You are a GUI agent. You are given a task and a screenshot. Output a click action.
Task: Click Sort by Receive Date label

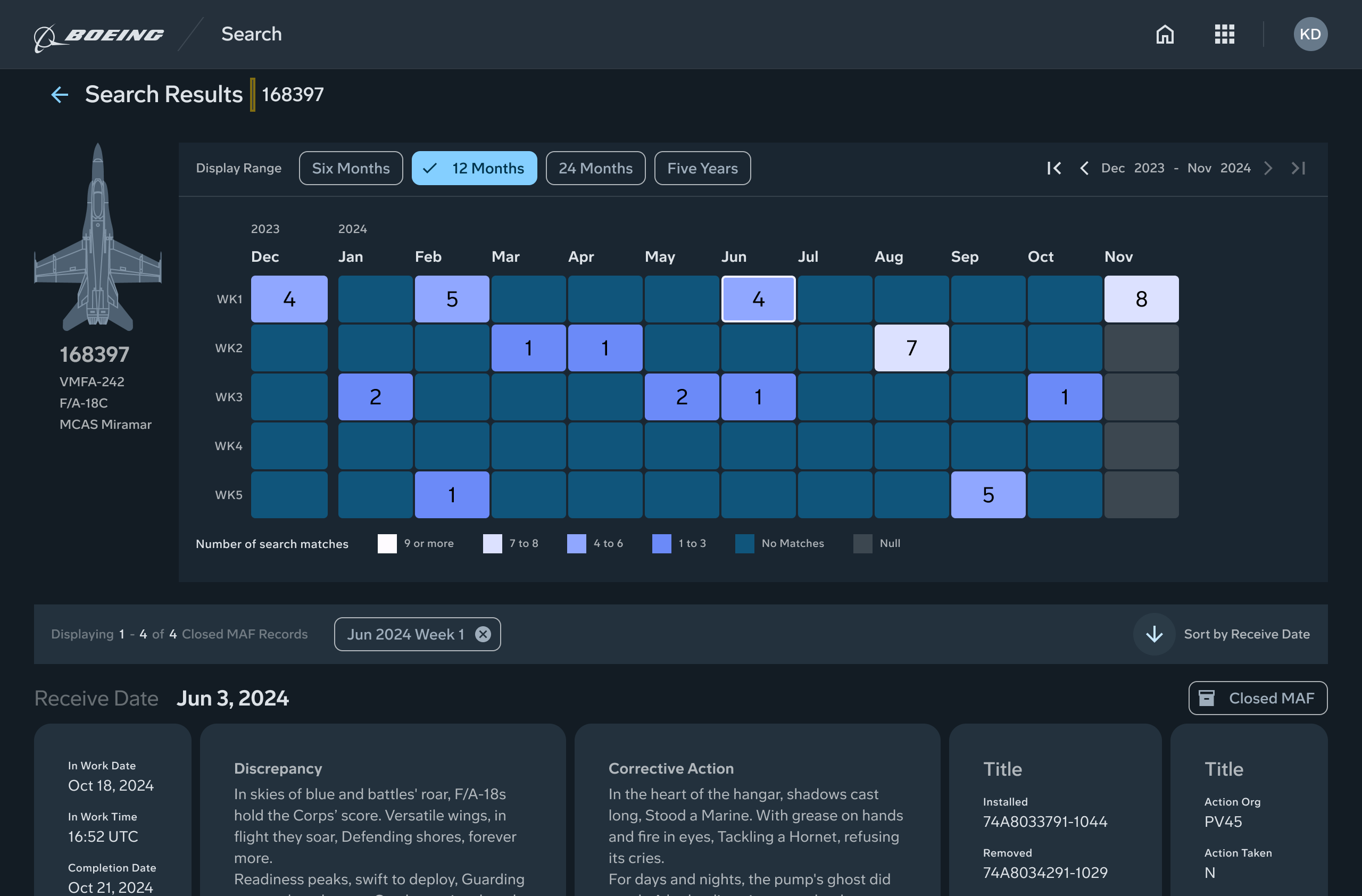[x=1247, y=634]
